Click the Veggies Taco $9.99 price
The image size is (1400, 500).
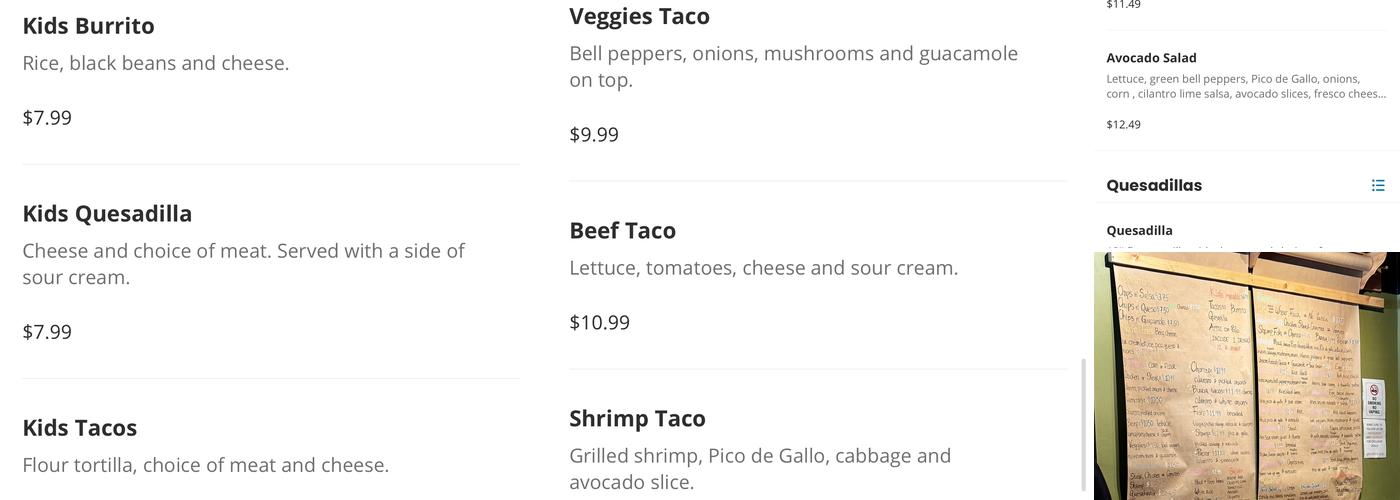(x=594, y=135)
